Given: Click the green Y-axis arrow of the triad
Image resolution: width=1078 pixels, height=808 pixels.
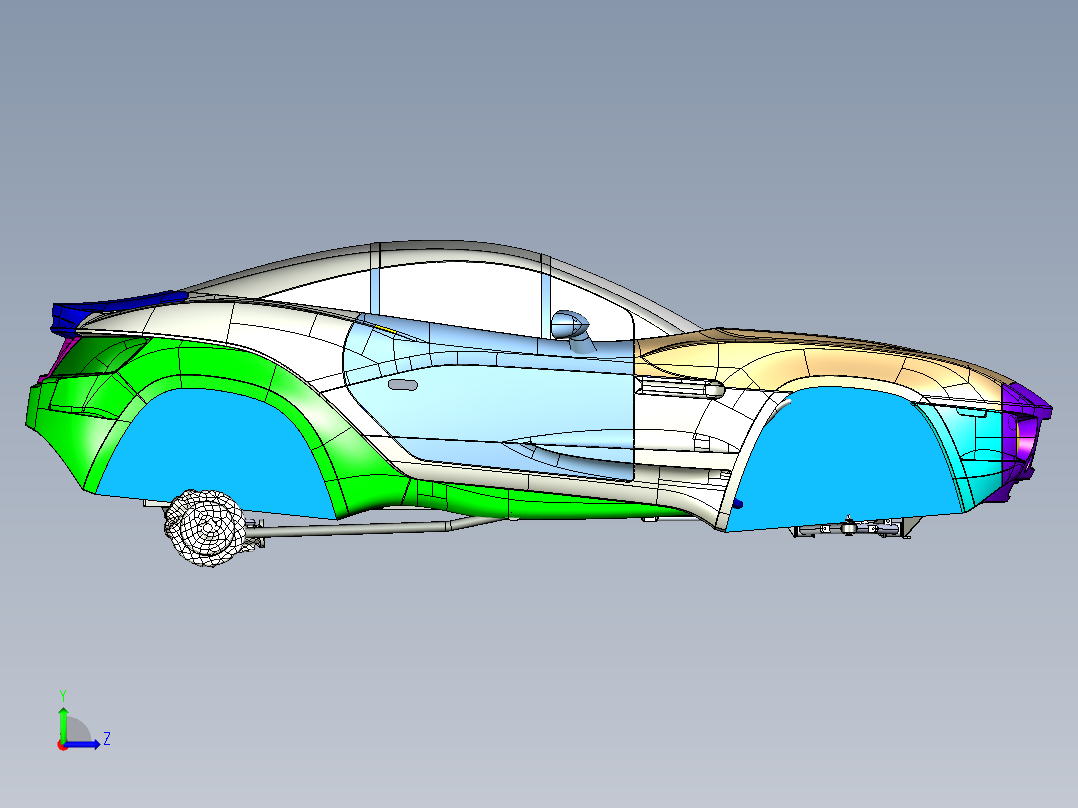Looking at the screenshot, I should 63,724.
